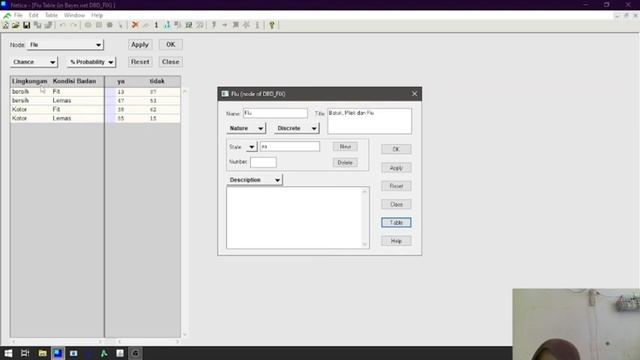Click the Lingkungan column header
The image size is (640, 360).
(30, 81)
